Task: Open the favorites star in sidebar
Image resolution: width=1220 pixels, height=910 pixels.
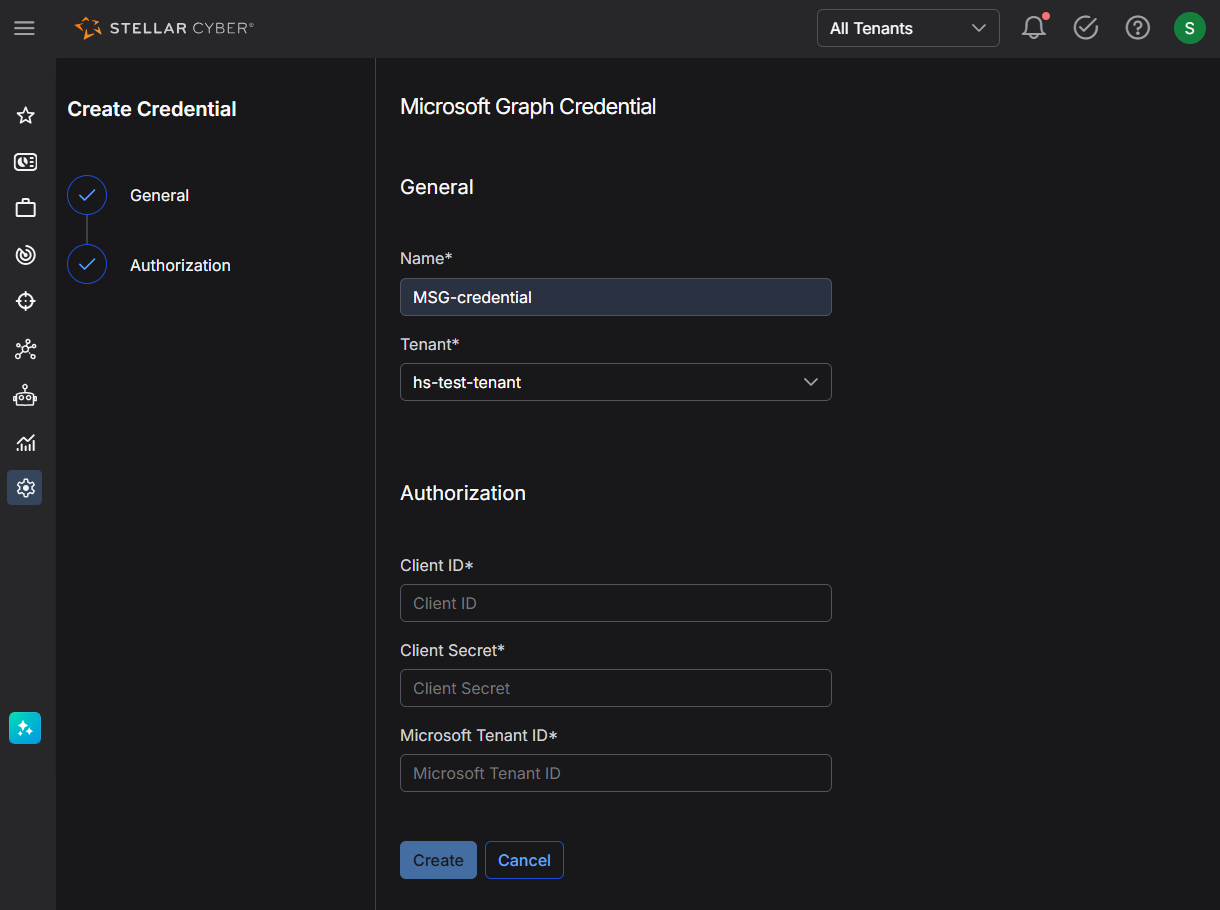Action: [26, 116]
